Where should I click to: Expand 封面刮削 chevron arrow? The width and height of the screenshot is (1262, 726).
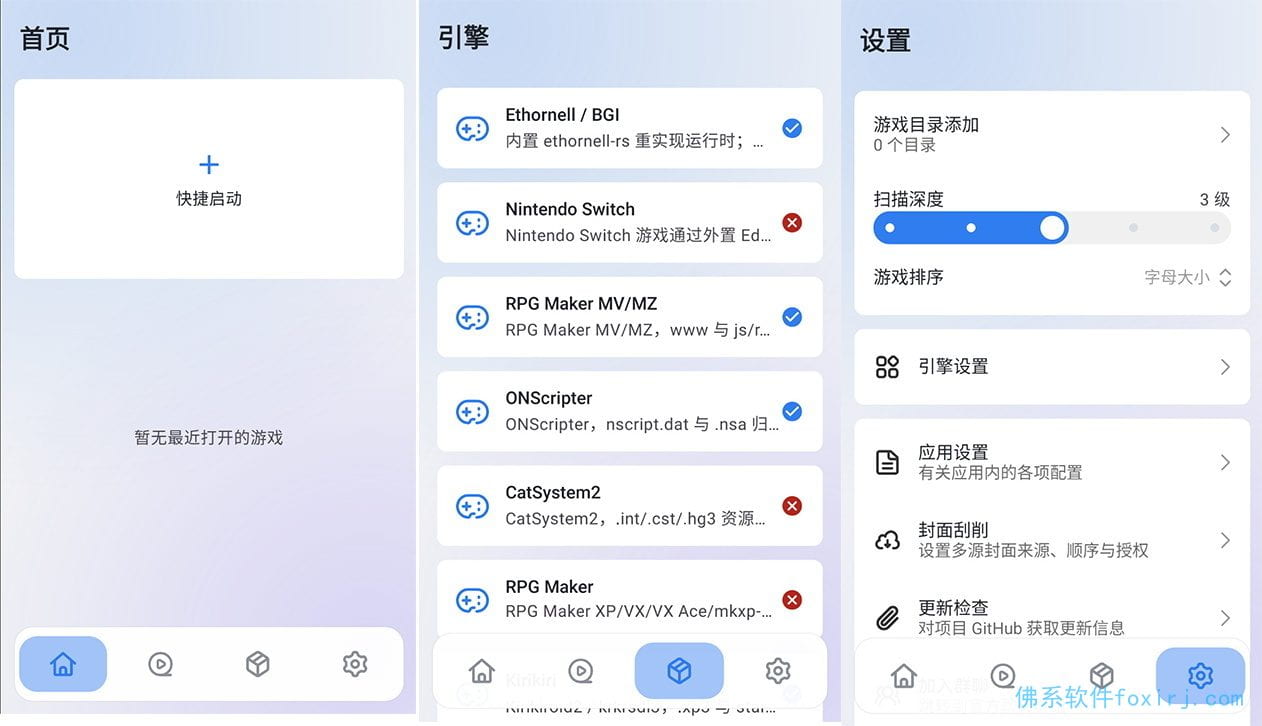click(x=1225, y=540)
